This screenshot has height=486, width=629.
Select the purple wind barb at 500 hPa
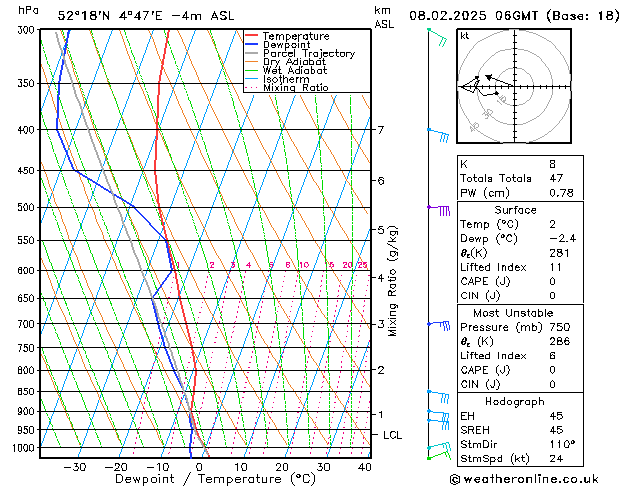[x=439, y=210]
